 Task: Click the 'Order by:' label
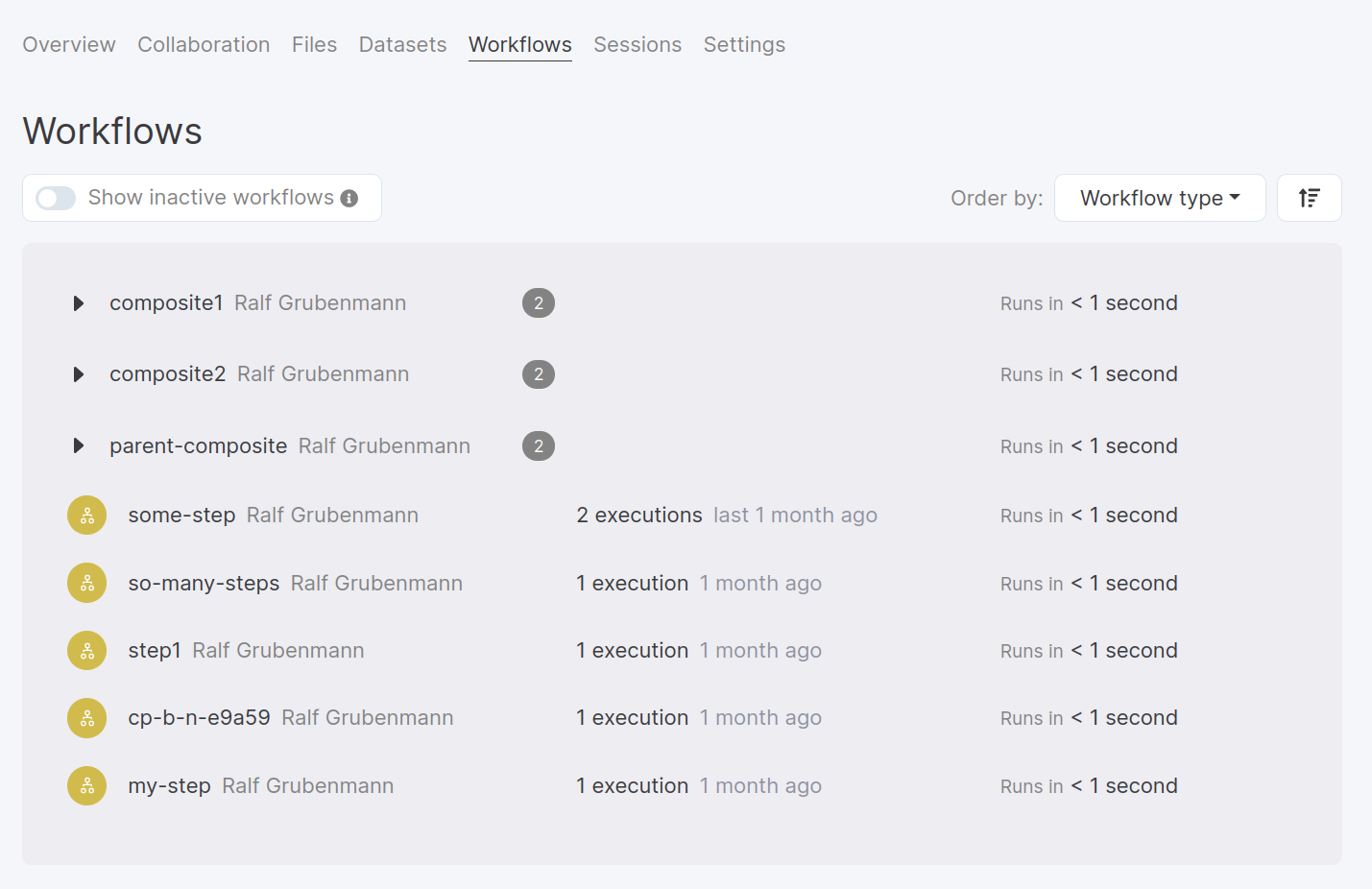(997, 199)
